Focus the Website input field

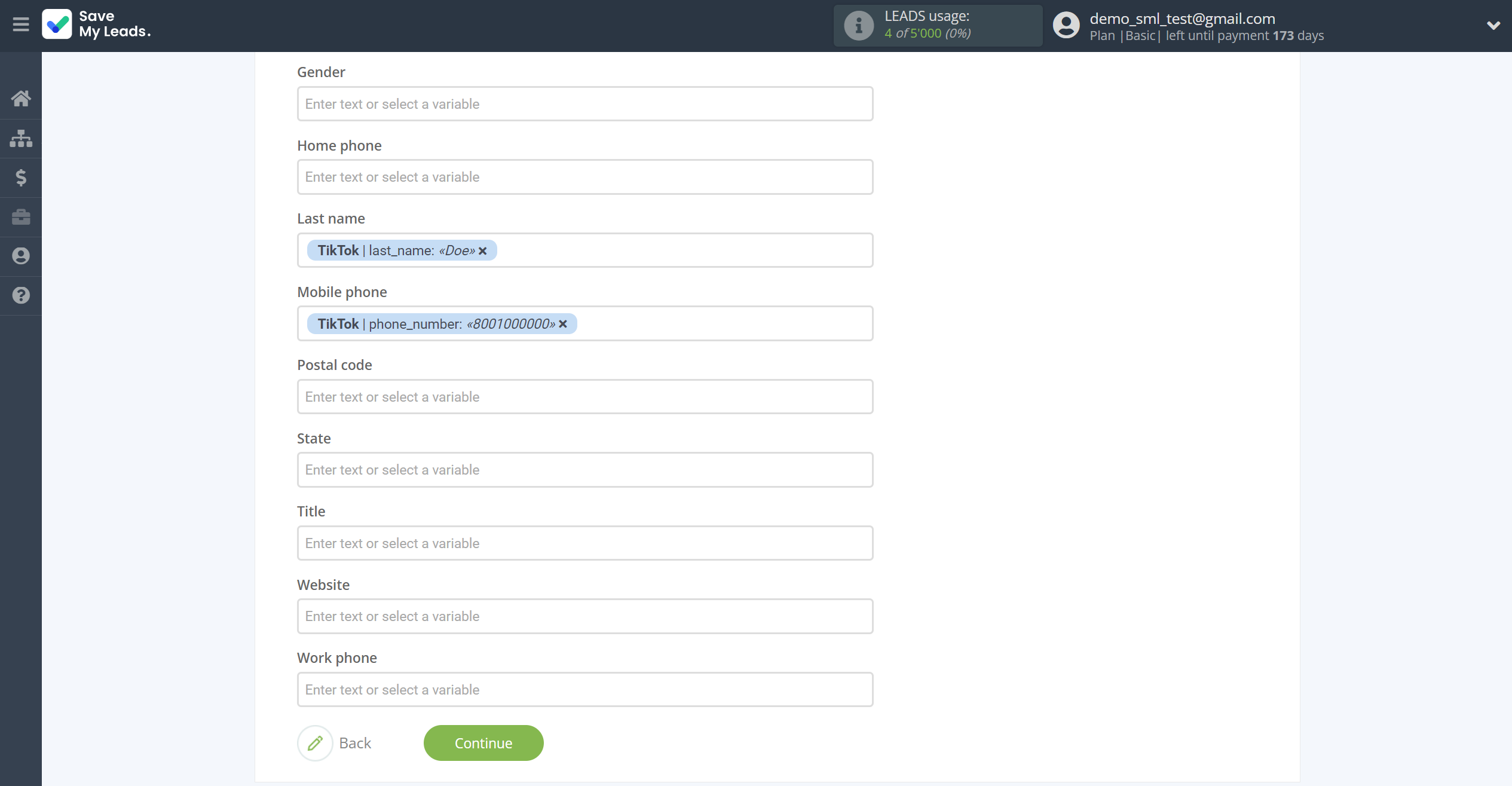[x=585, y=616]
